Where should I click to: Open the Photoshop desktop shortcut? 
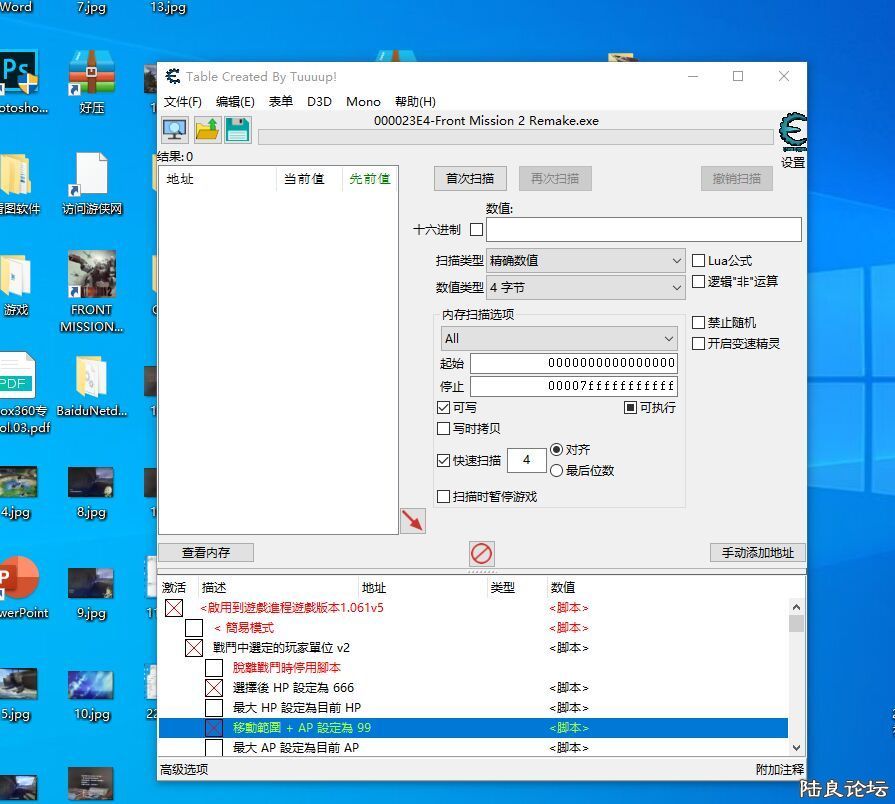click(18, 75)
